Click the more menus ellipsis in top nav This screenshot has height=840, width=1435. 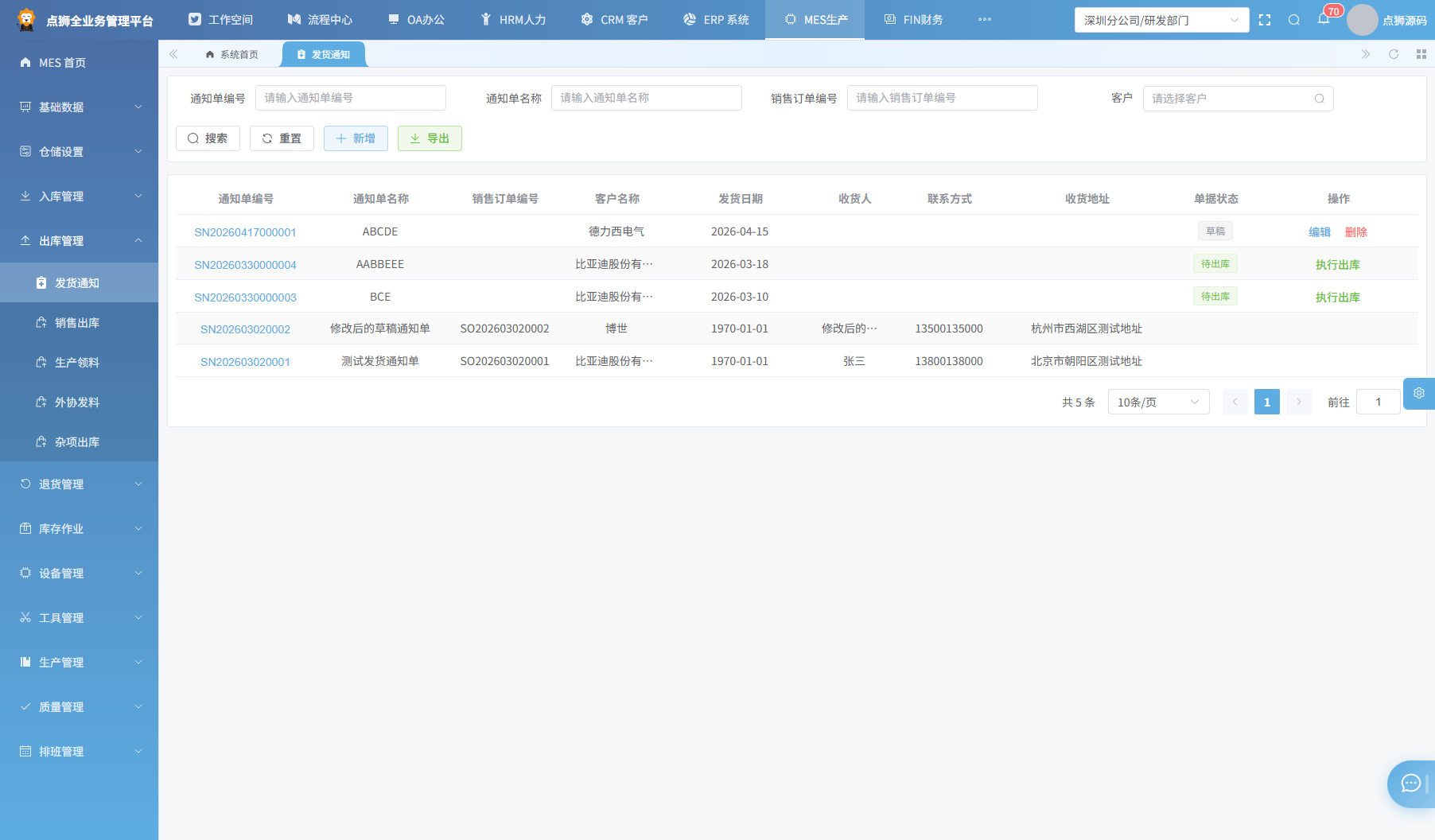[x=985, y=20]
